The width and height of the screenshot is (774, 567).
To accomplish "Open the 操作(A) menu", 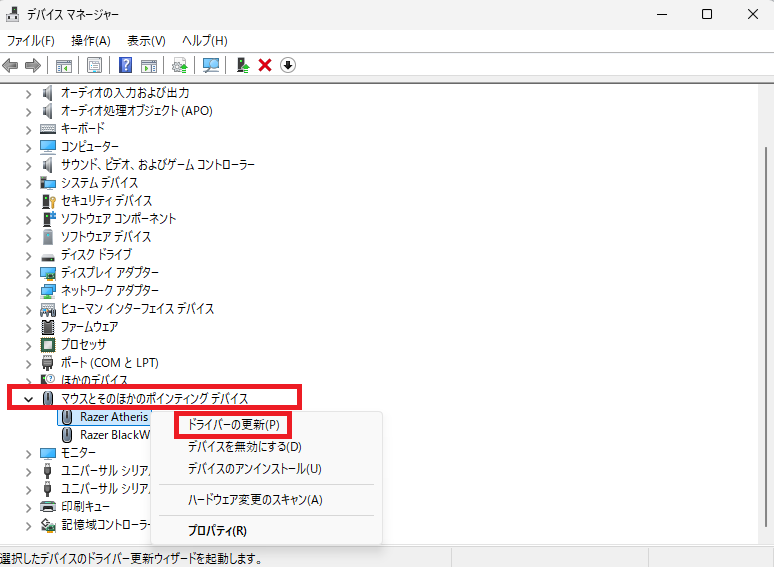I will point(91,40).
